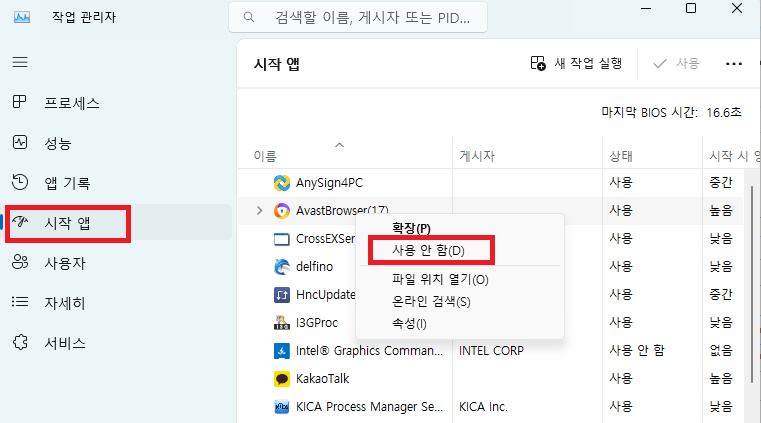This screenshot has width=761, height=423.
Task: Expand the AvastBrowser group chevron
Action: click(259, 211)
